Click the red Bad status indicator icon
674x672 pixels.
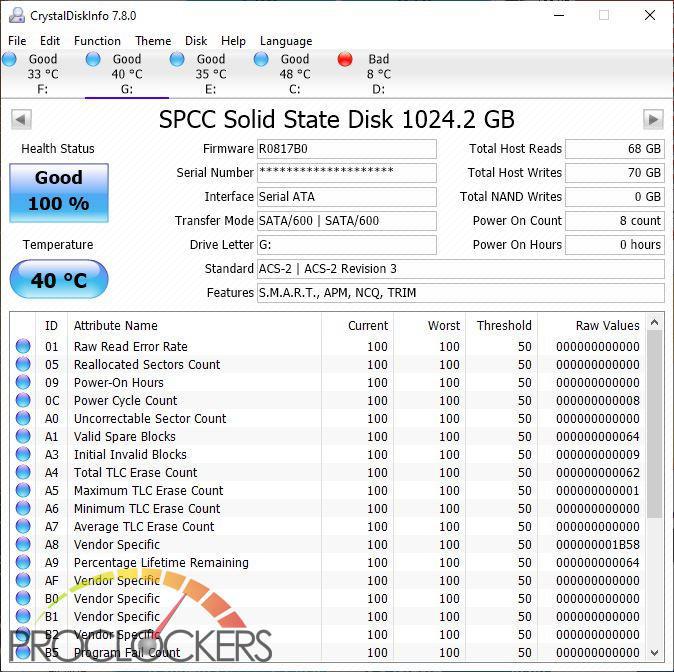345,59
